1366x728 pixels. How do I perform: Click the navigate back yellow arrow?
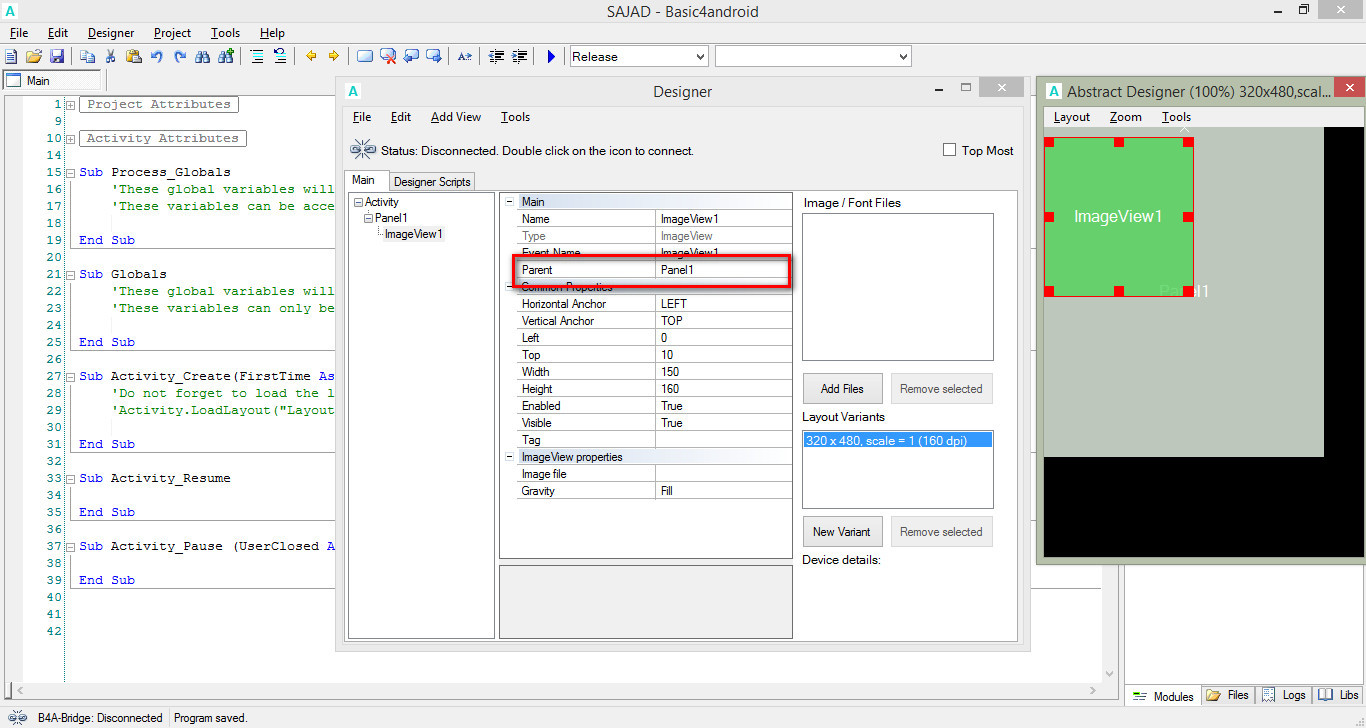(311, 57)
